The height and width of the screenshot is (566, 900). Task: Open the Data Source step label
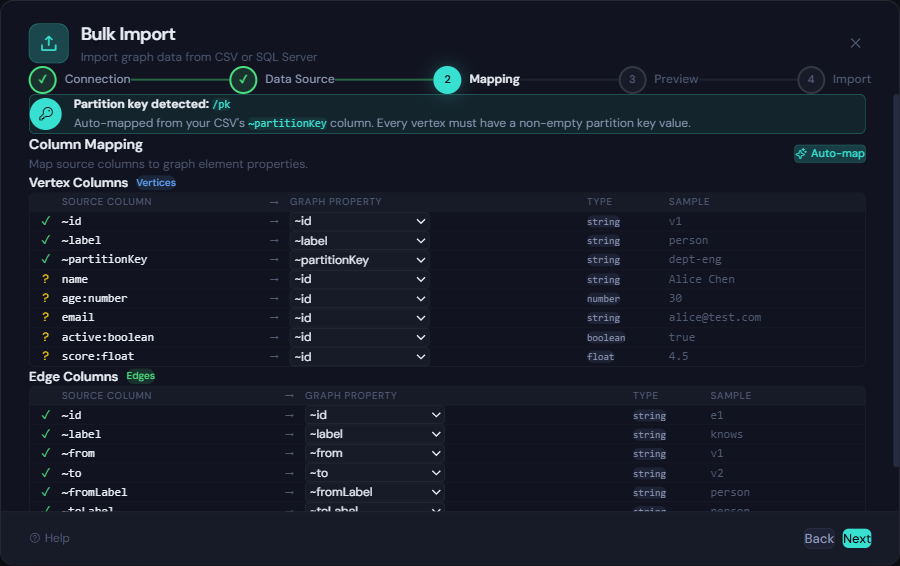[300, 79]
